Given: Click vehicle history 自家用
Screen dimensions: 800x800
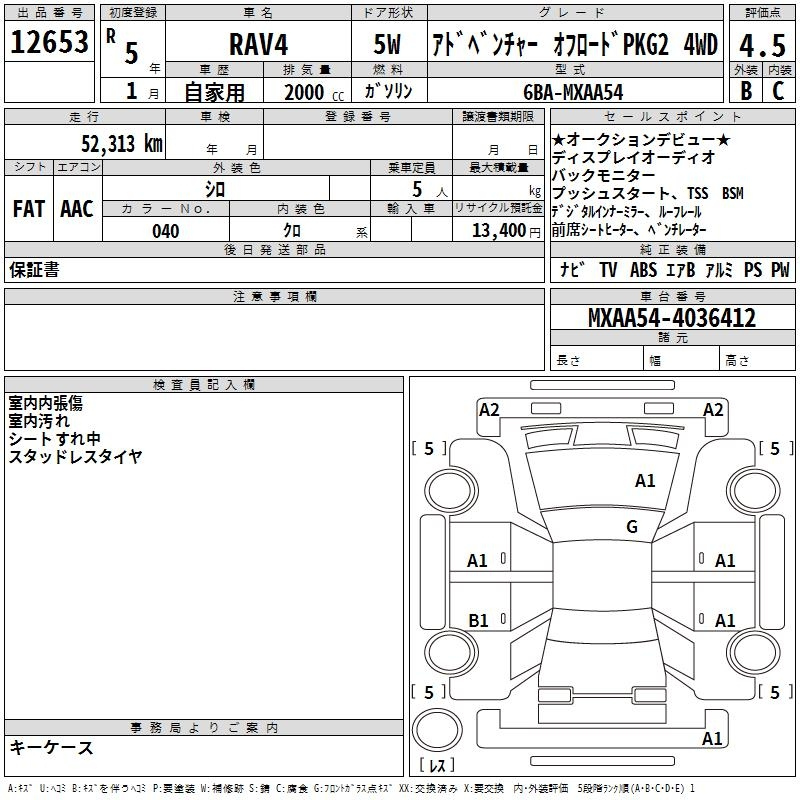Looking at the screenshot, I should pos(214,92).
